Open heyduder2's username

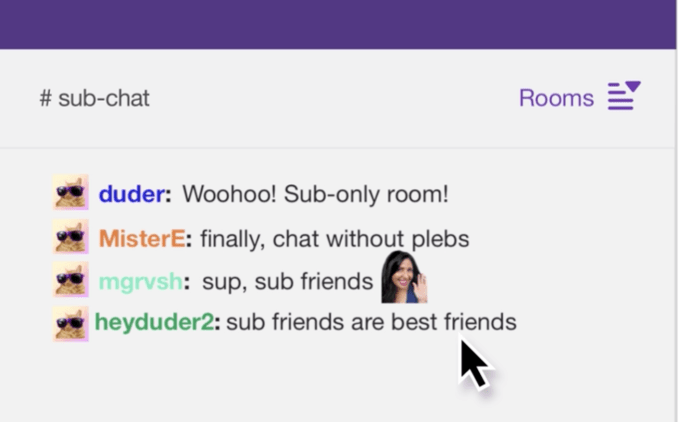click(154, 322)
